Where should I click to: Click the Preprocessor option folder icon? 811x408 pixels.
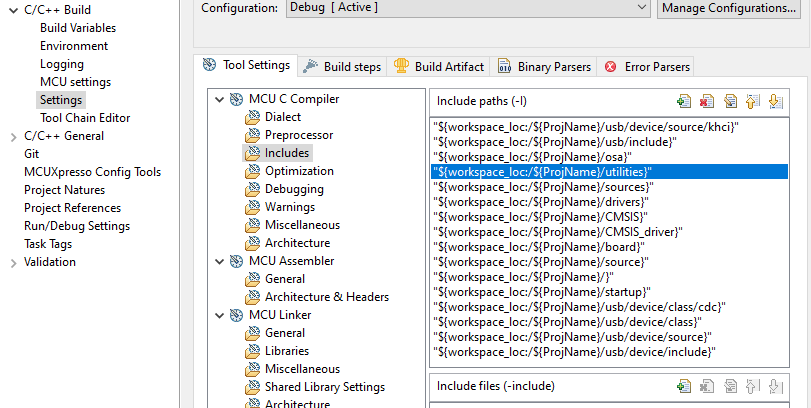point(252,135)
